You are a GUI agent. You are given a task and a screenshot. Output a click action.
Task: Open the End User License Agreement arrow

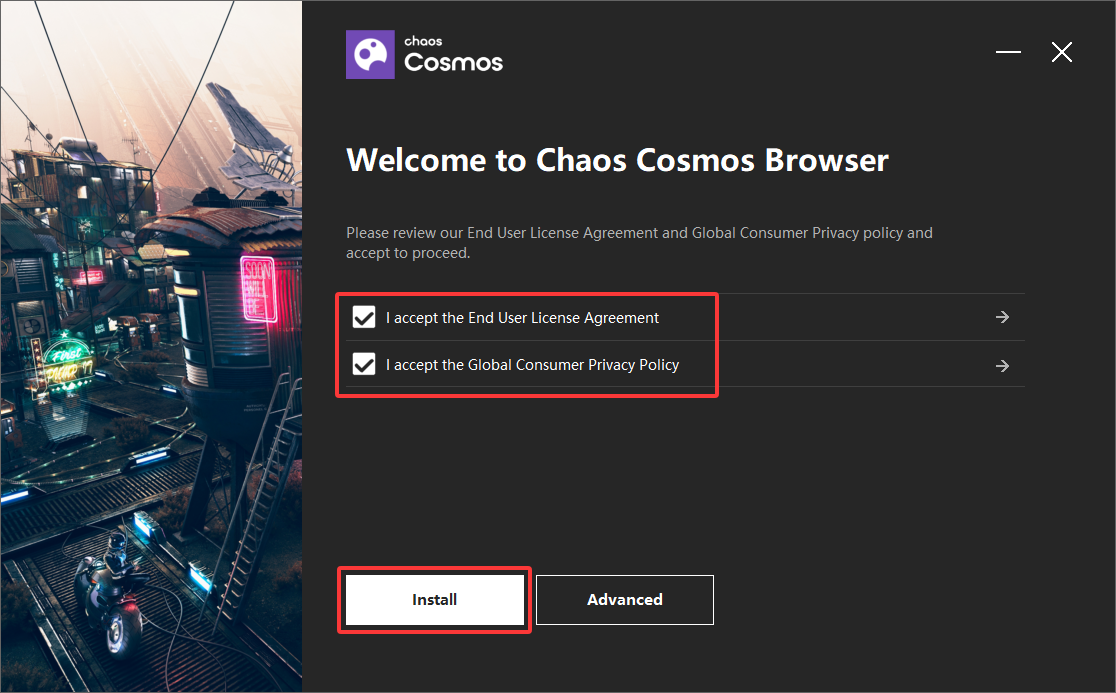pos(1002,317)
